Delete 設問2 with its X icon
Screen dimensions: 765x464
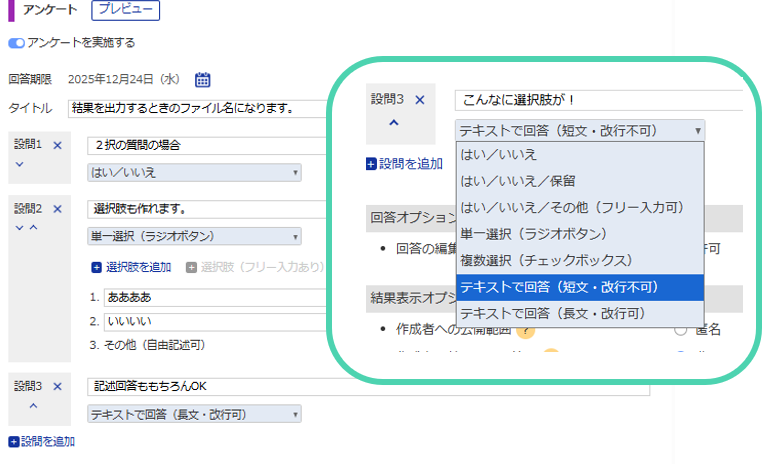coord(57,209)
